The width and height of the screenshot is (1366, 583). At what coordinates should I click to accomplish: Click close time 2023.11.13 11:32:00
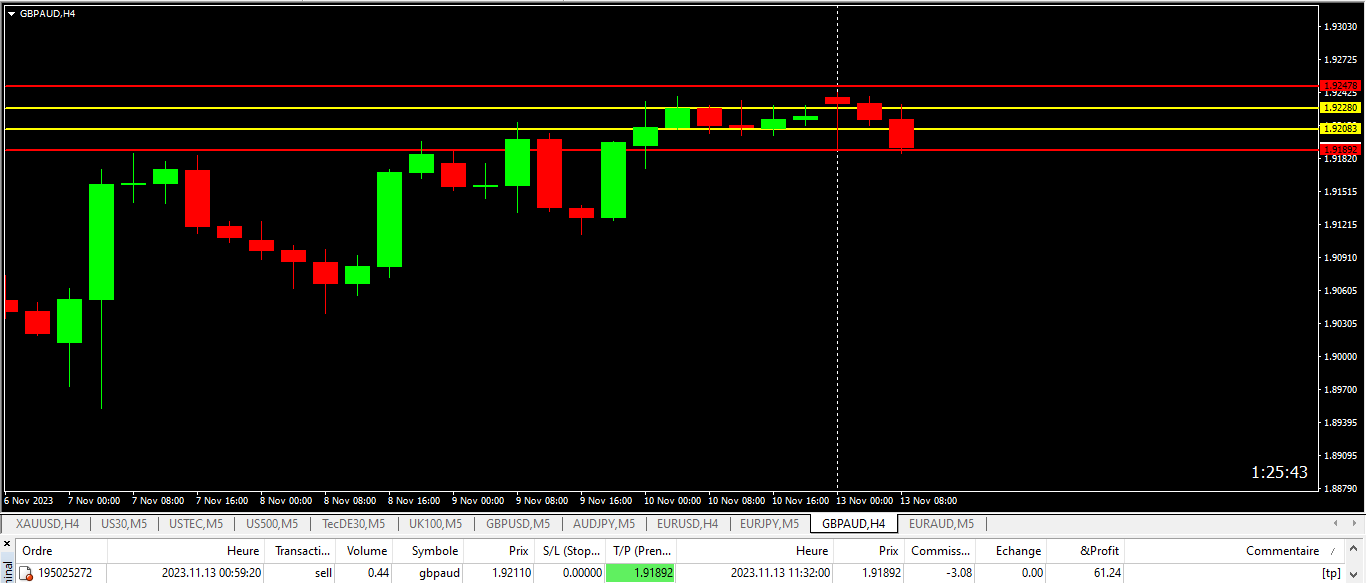pos(780,573)
